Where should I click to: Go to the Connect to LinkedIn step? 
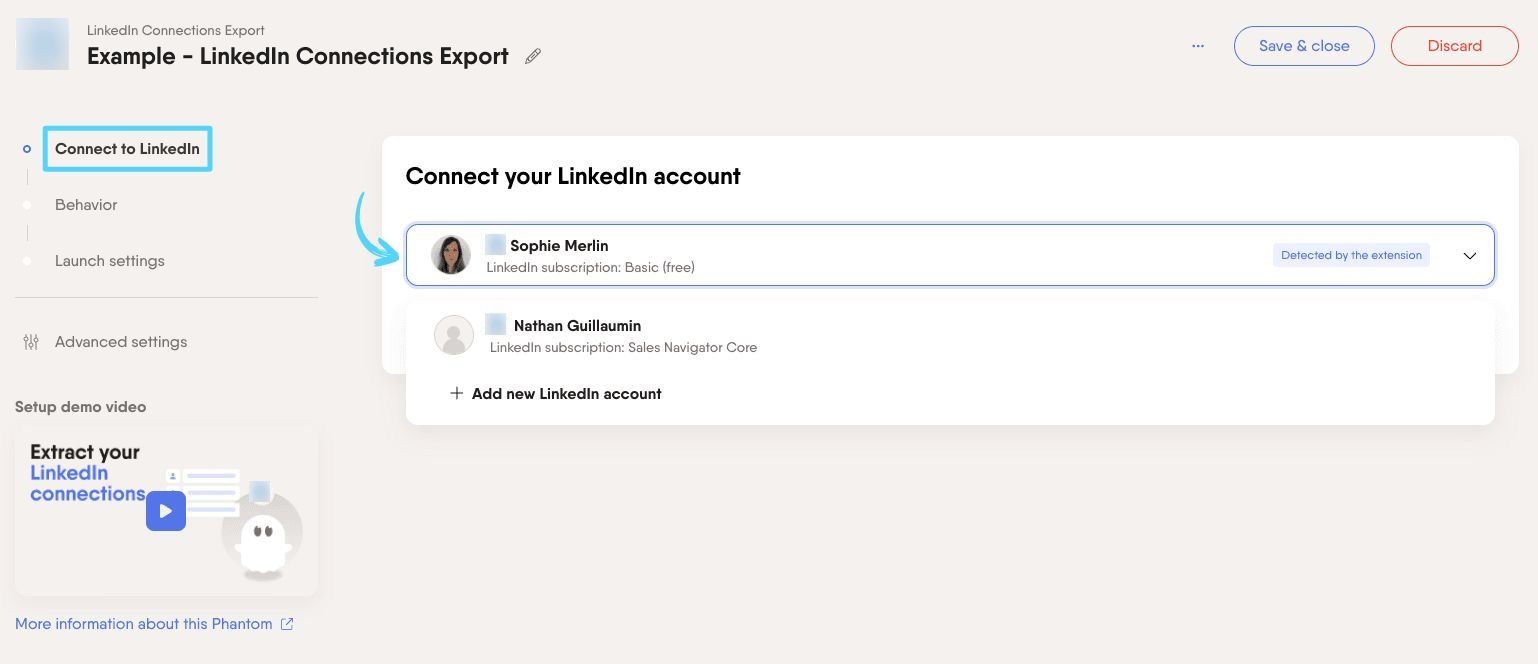coord(127,149)
